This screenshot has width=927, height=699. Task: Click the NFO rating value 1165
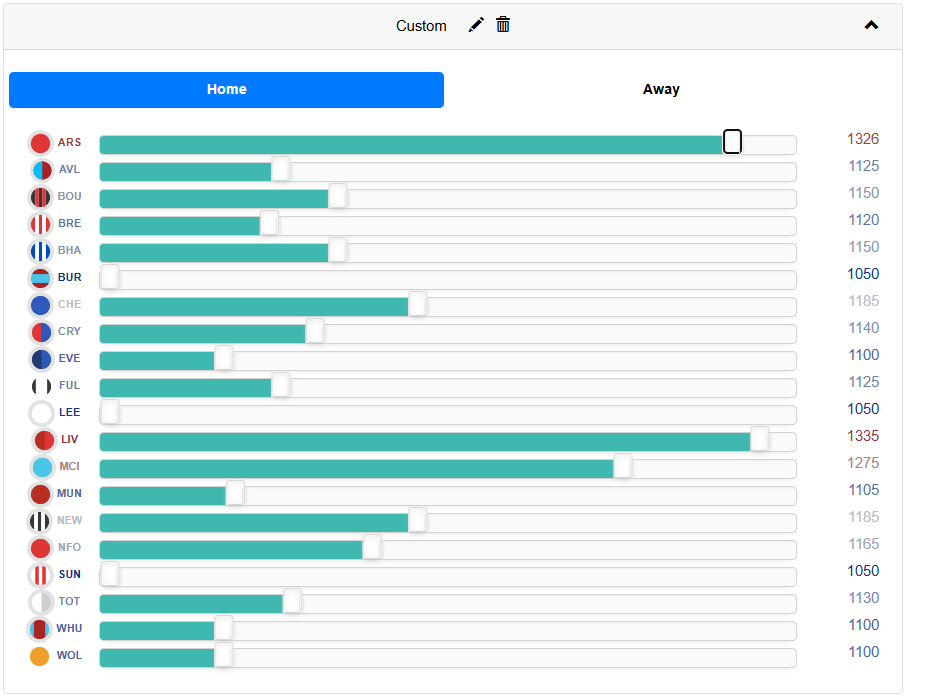point(864,544)
